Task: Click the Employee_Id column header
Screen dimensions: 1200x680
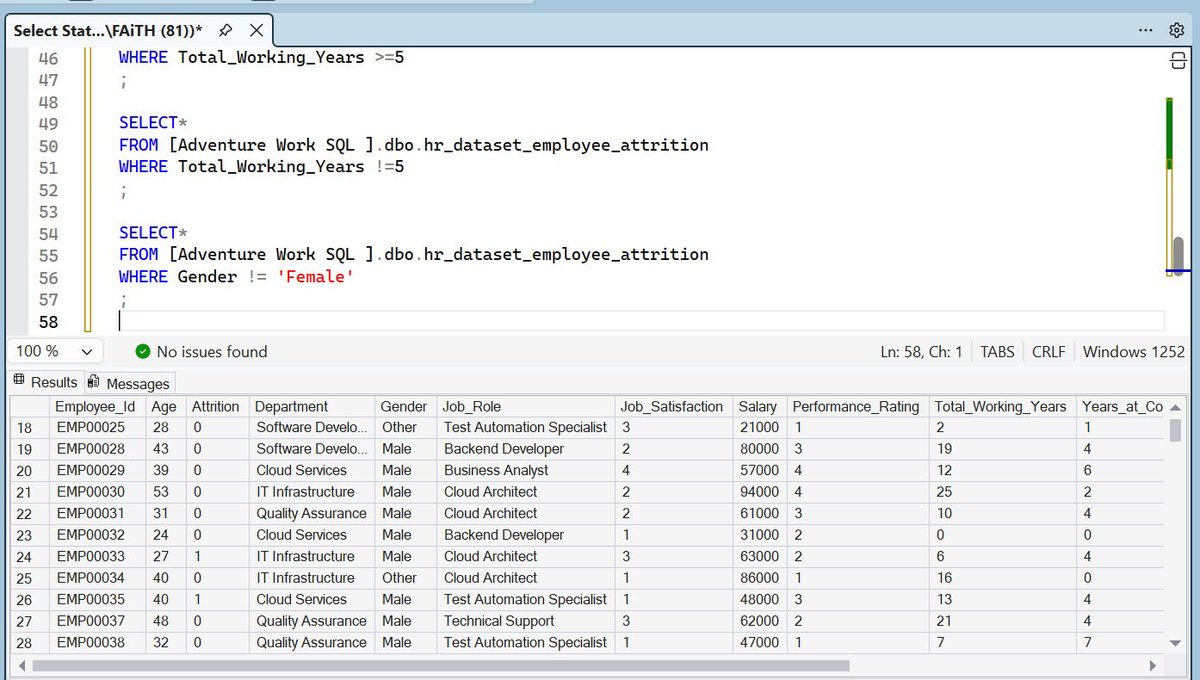Action: click(x=97, y=406)
